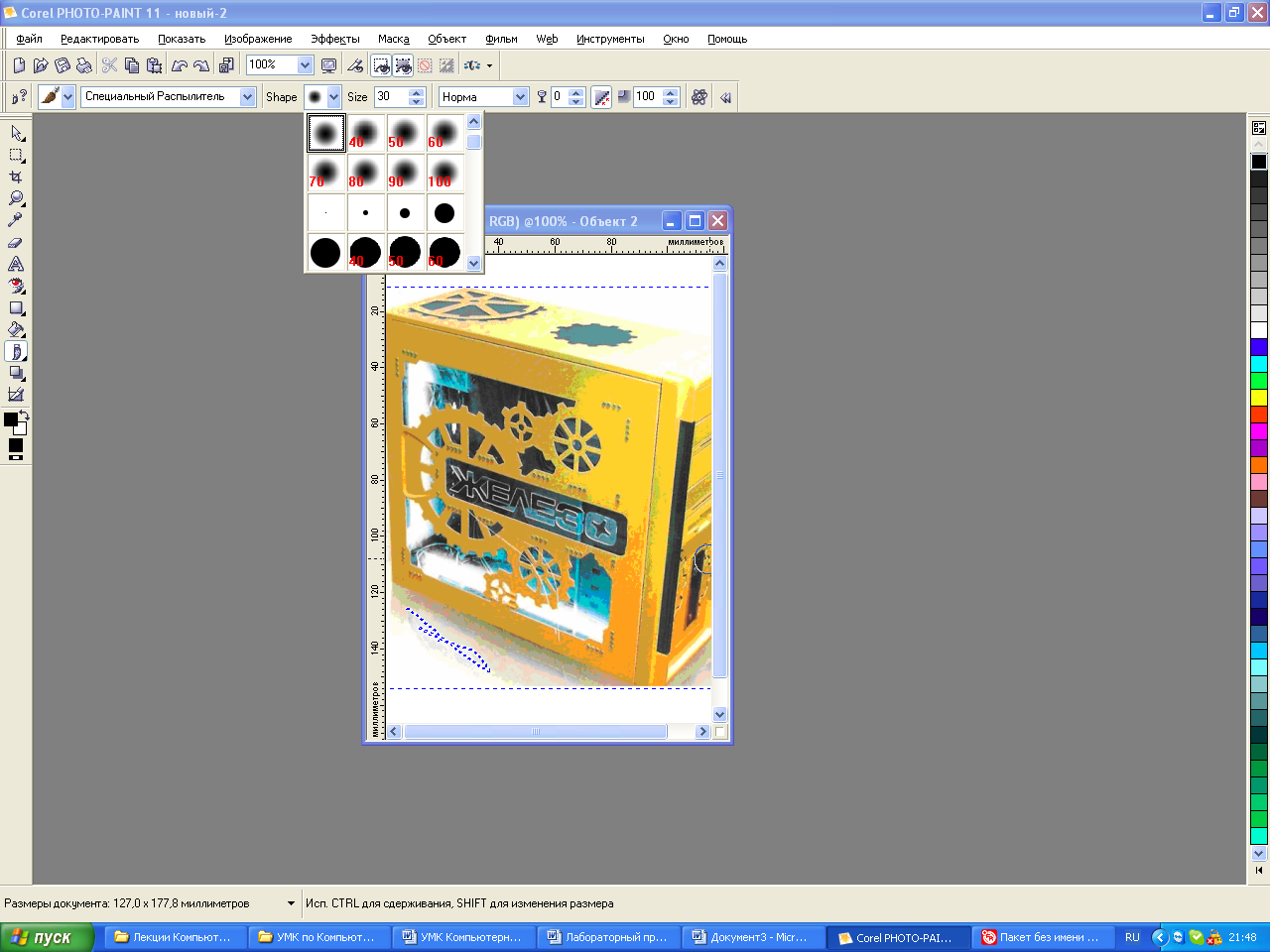Click the full-screen preview monitor icon
This screenshot has width=1270, height=952.
(328, 65)
